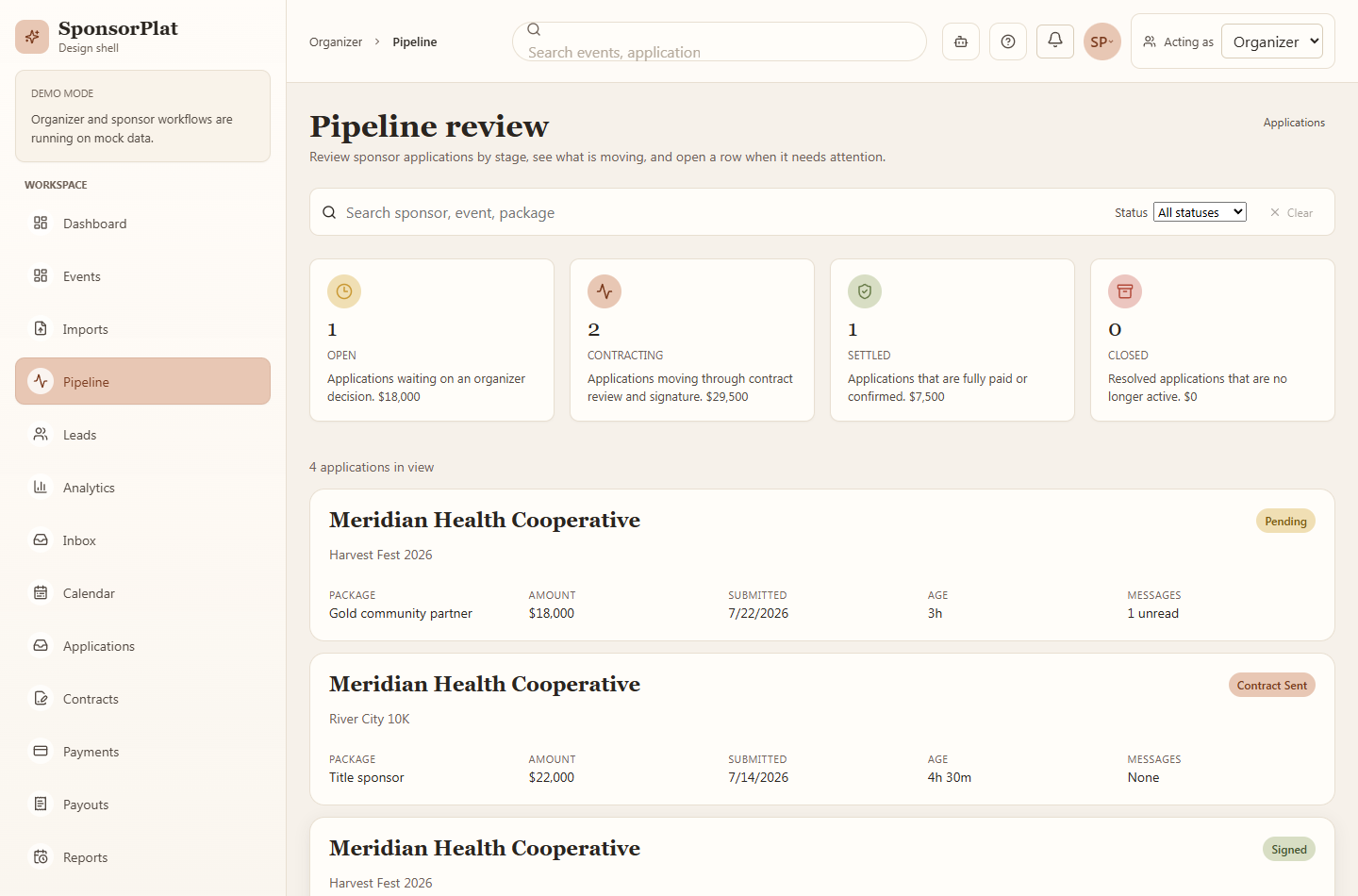Click the pulse icon on Contracting card
The width and height of the screenshot is (1358, 896).
click(x=604, y=291)
